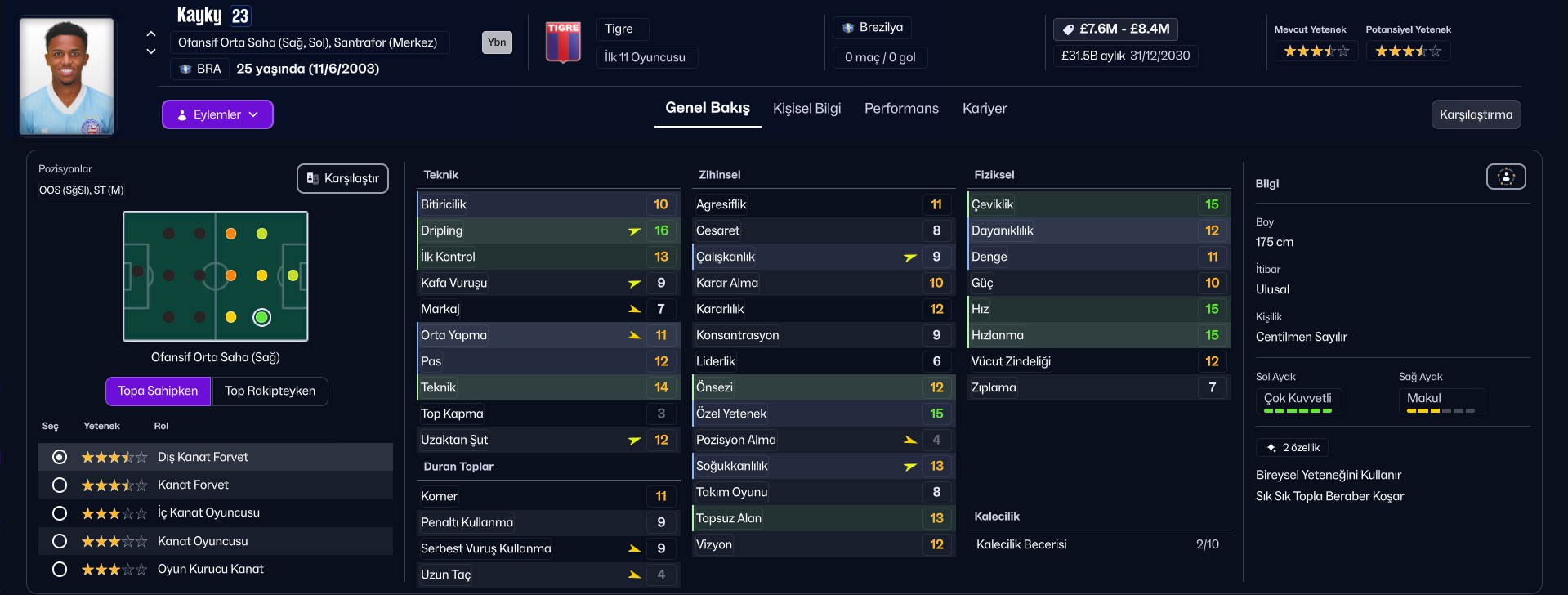Click the sparkle icon beside 2 özellik
Image resolution: width=1568 pixels, height=595 pixels.
[x=1271, y=448]
